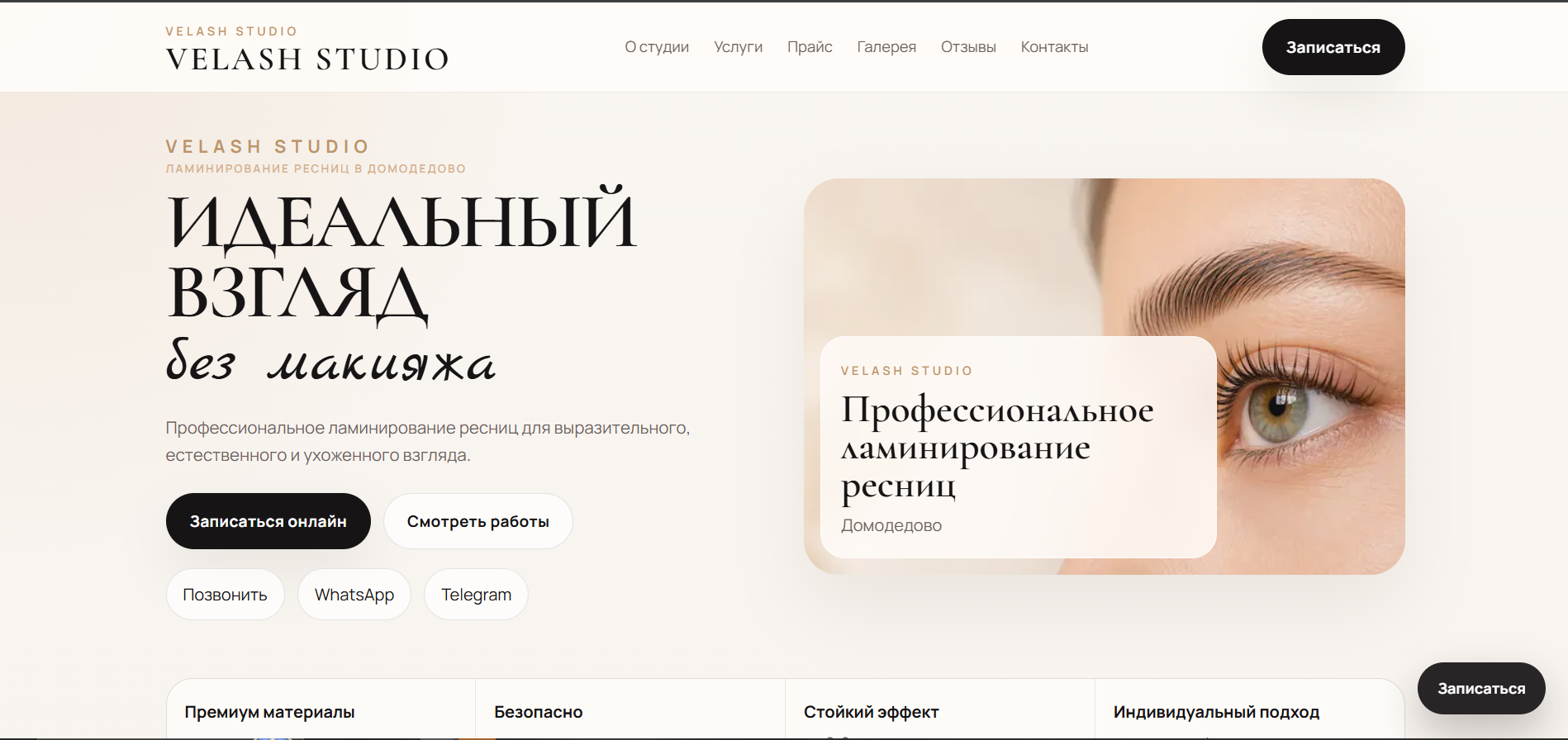Screen dimensions: 1568x740
Task: Click the Позвонить pill button
Action: (226, 595)
